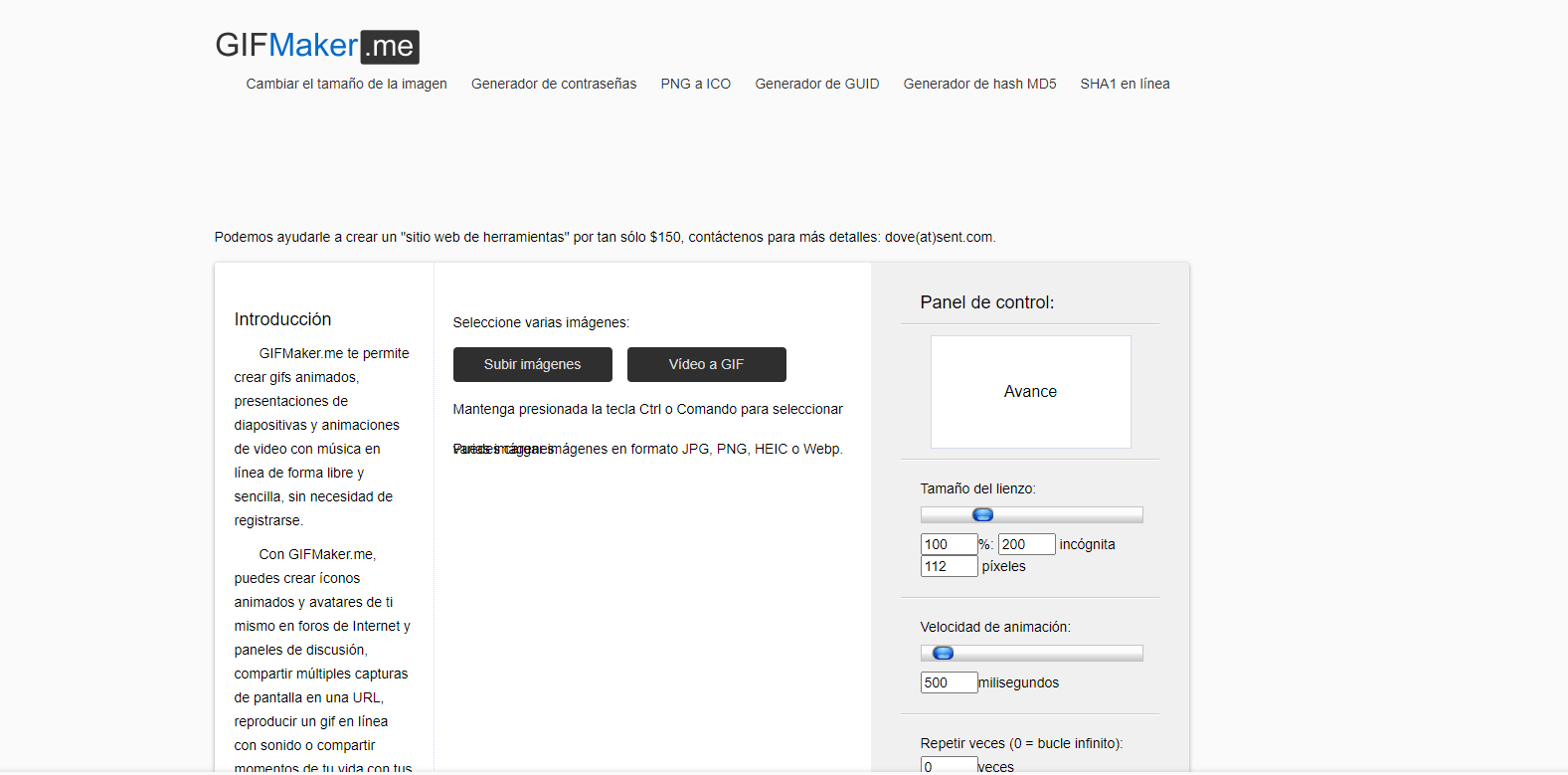This screenshot has height=775, width=1568.
Task: Open SHA1 en línea tool
Action: tap(1125, 84)
